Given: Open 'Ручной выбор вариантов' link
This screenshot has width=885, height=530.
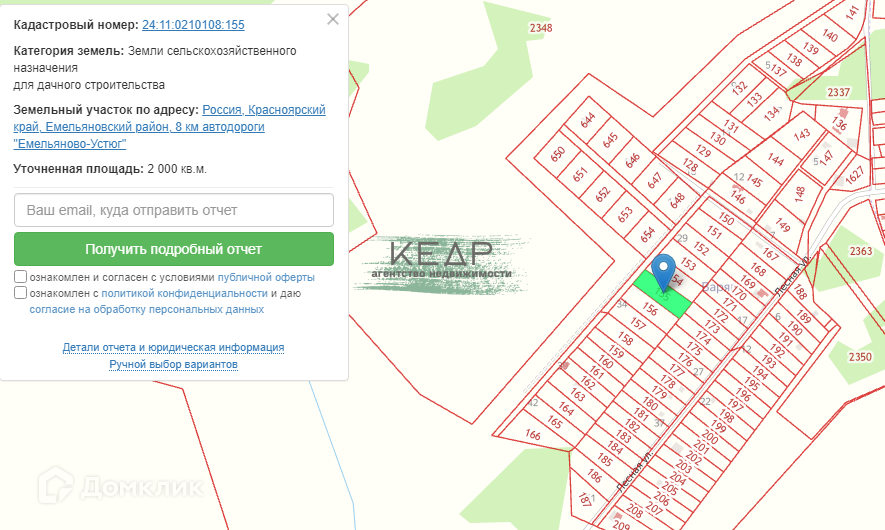Looking at the screenshot, I should click(x=173, y=364).
